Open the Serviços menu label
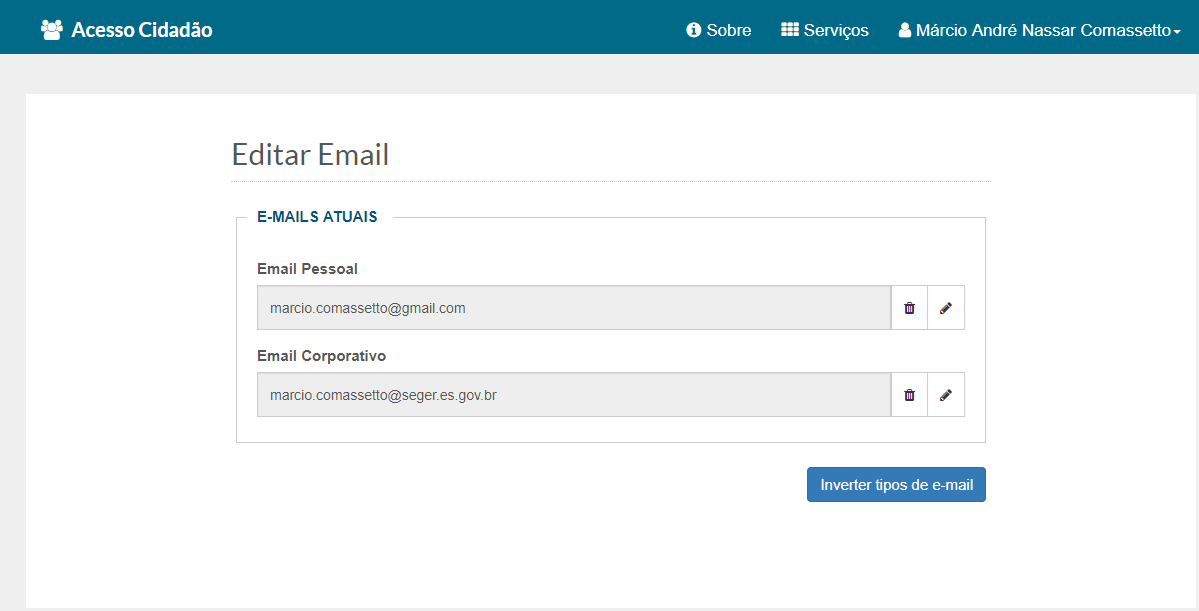 pos(836,30)
